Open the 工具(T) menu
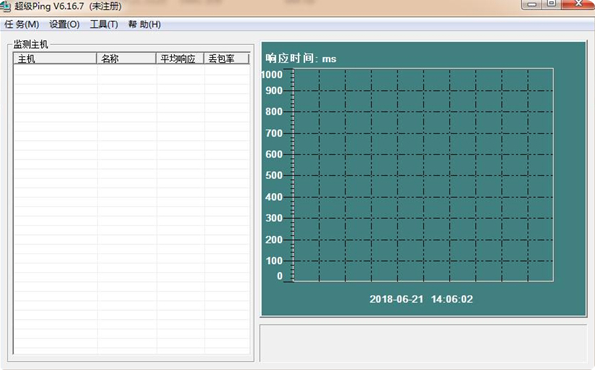The height and width of the screenshot is (370, 595). point(104,25)
